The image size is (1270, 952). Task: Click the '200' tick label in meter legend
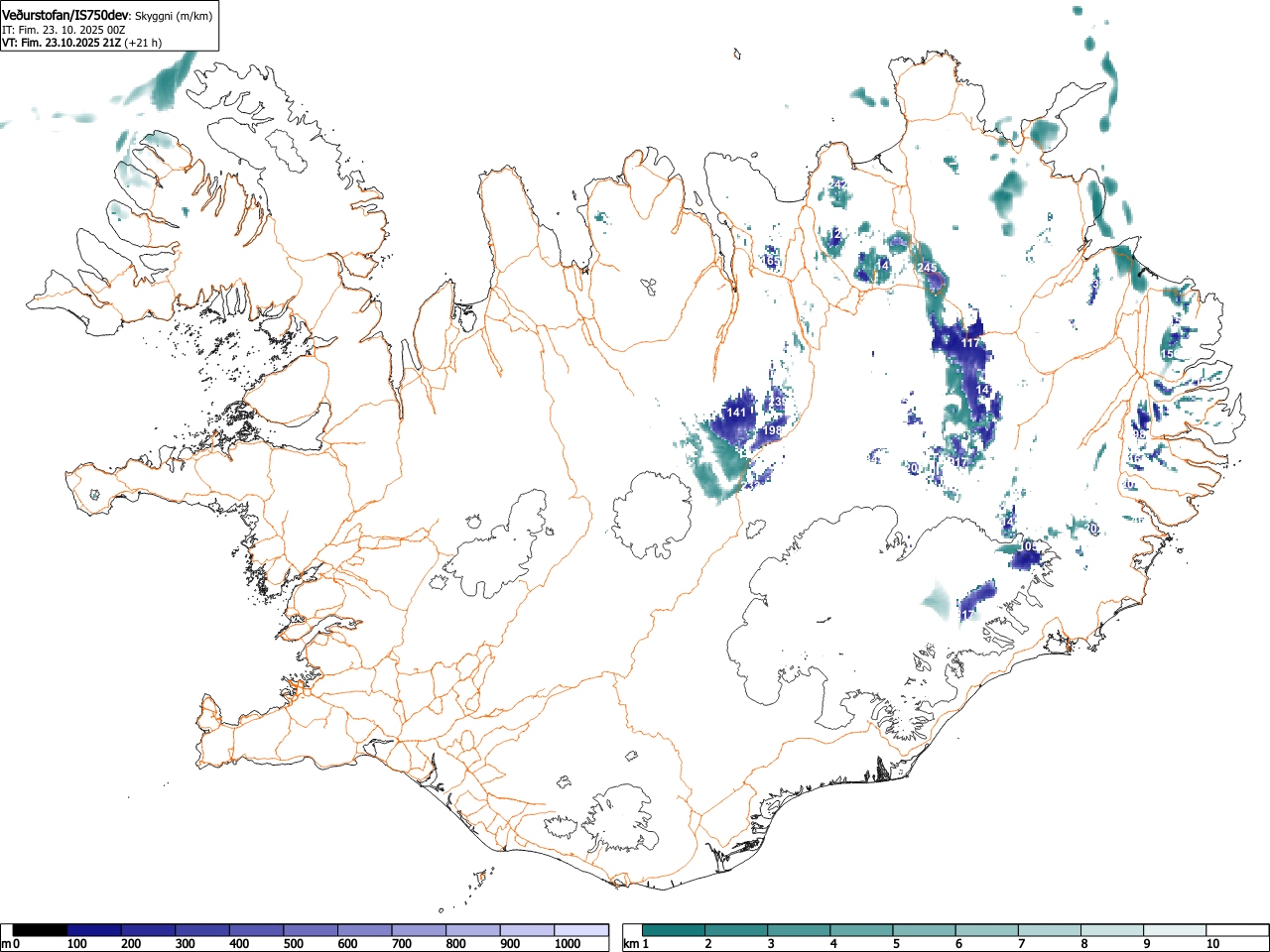click(131, 944)
